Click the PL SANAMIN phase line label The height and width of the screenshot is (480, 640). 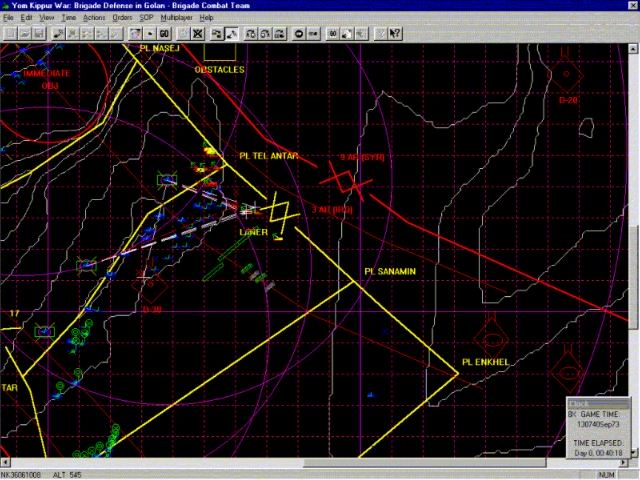(390, 271)
